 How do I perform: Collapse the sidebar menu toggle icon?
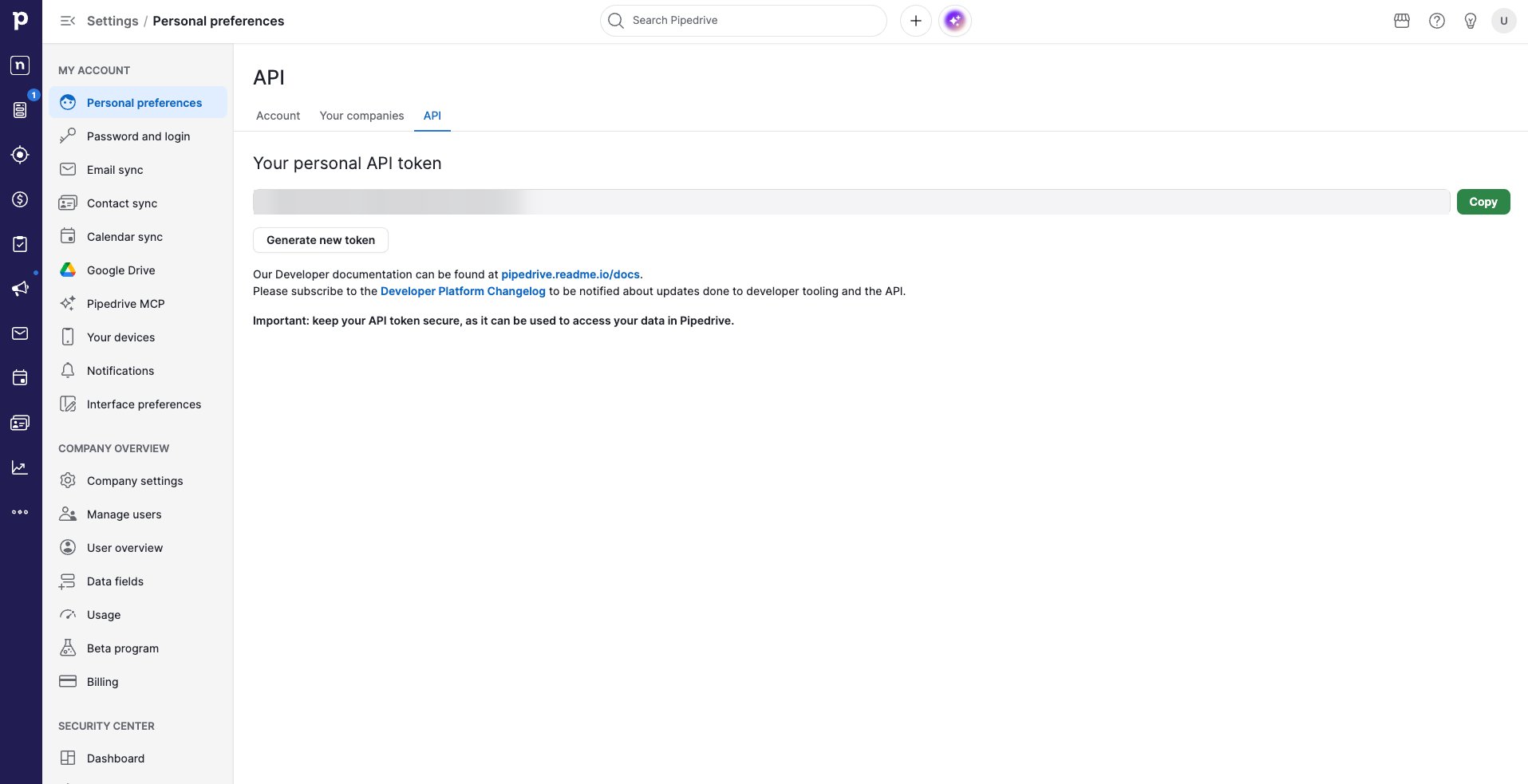[68, 21]
